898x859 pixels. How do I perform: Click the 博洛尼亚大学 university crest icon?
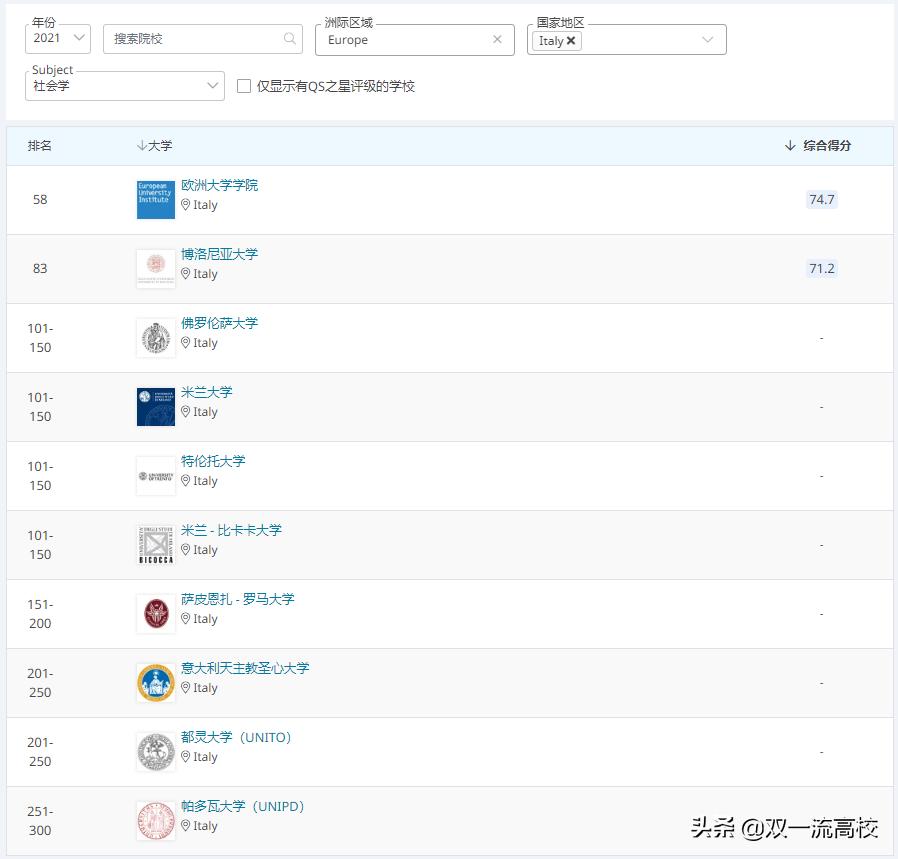tap(155, 267)
